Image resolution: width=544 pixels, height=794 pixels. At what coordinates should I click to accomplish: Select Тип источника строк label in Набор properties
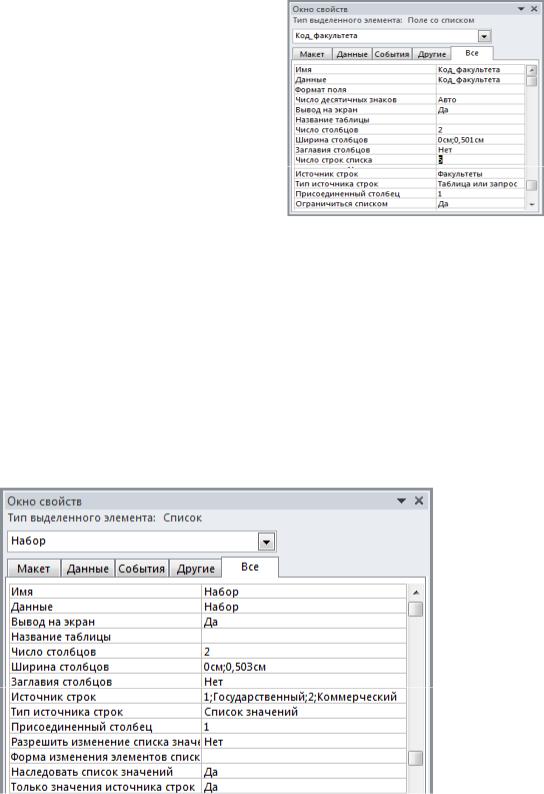tap(67, 712)
